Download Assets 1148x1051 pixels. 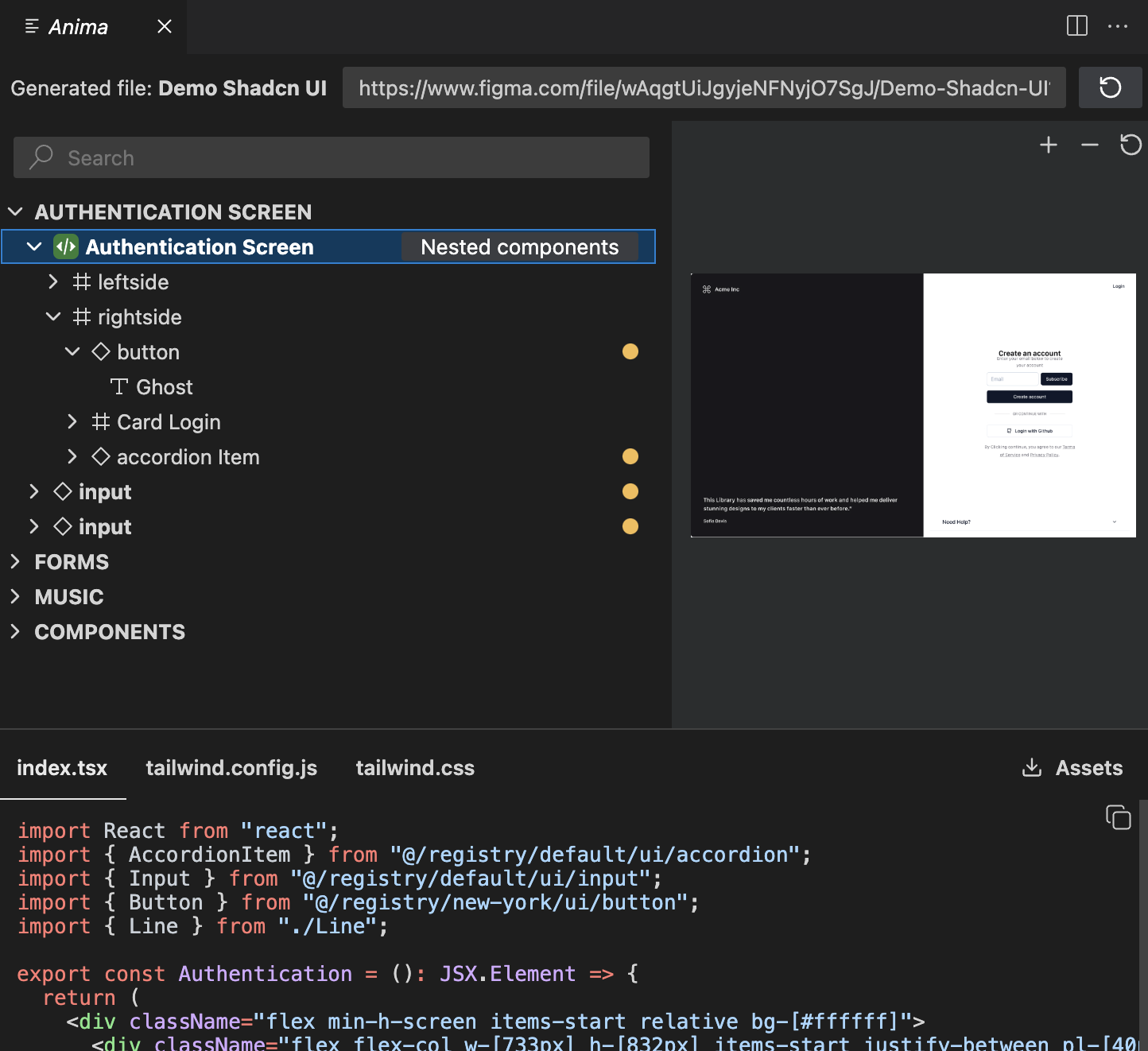click(1072, 768)
